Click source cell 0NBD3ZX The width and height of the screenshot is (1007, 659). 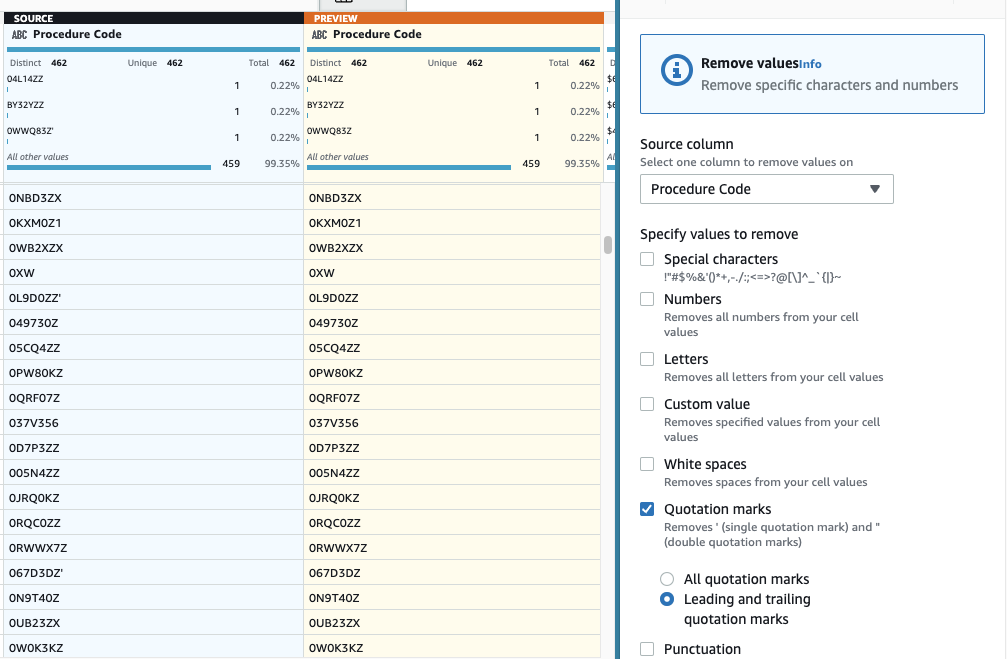tap(153, 198)
